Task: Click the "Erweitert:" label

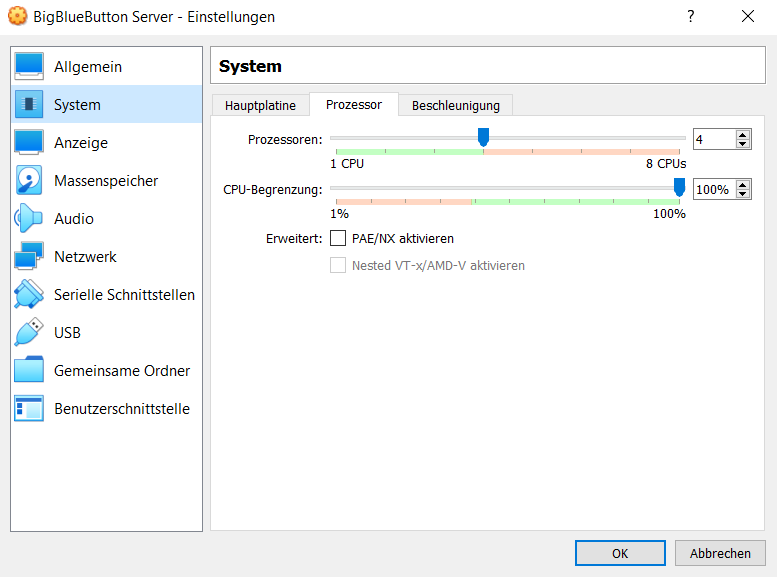Action: click(294, 239)
